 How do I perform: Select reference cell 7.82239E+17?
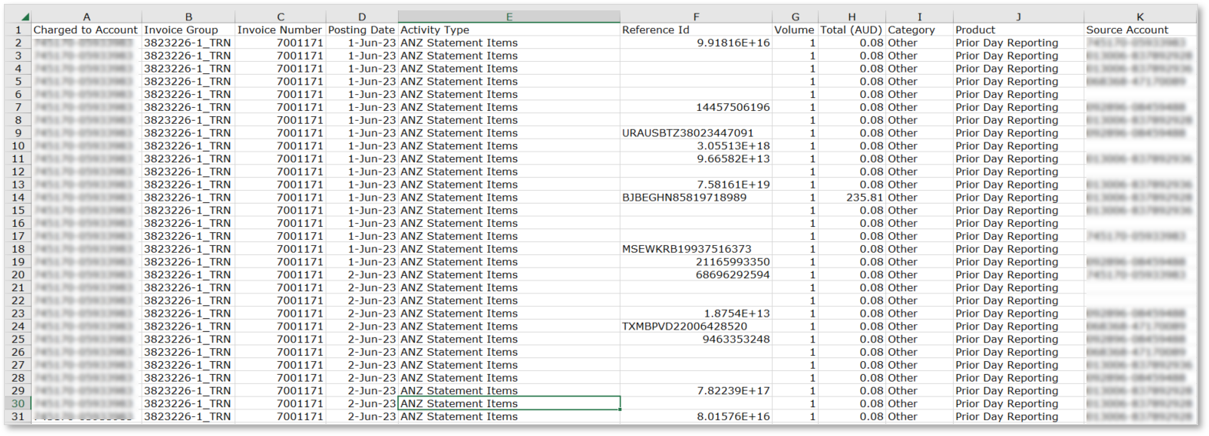pyautogui.click(x=696, y=391)
